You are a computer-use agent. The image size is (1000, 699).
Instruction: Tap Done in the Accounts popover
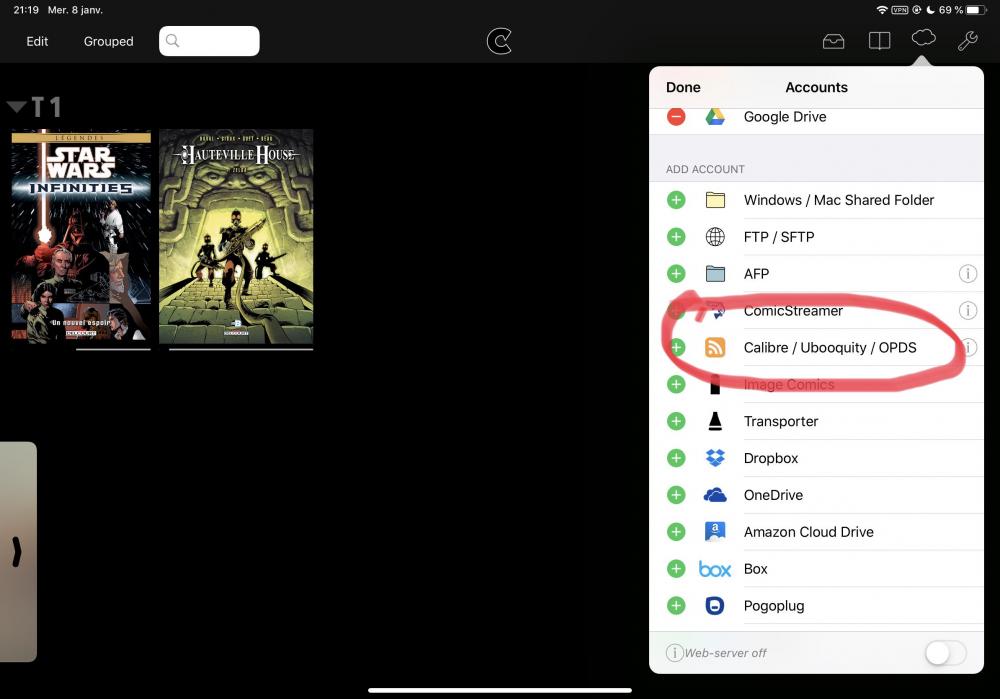(x=683, y=87)
